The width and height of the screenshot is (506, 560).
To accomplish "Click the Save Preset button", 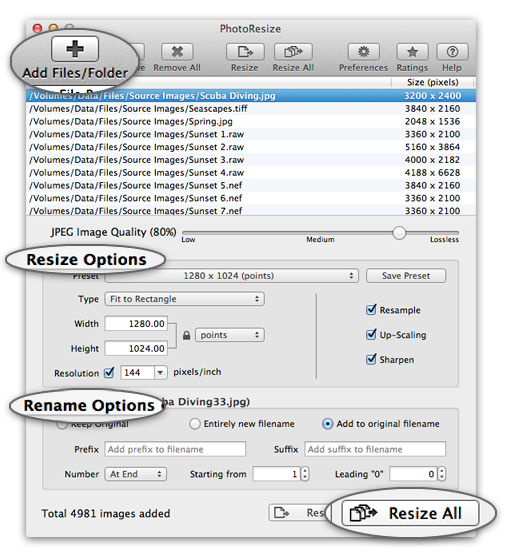I will tap(406, 276).
